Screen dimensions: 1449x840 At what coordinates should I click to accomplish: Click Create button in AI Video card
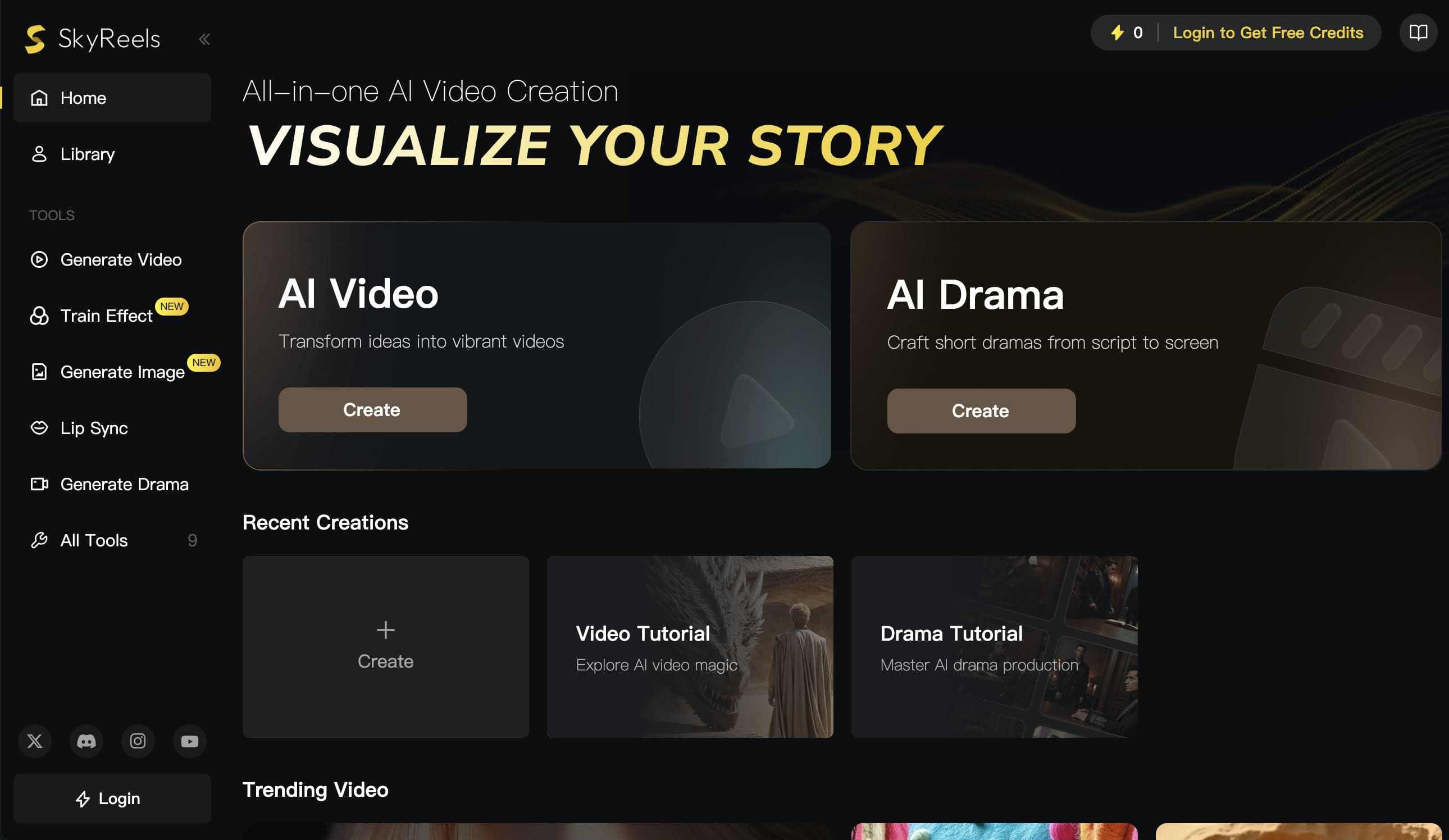(372, 410)
